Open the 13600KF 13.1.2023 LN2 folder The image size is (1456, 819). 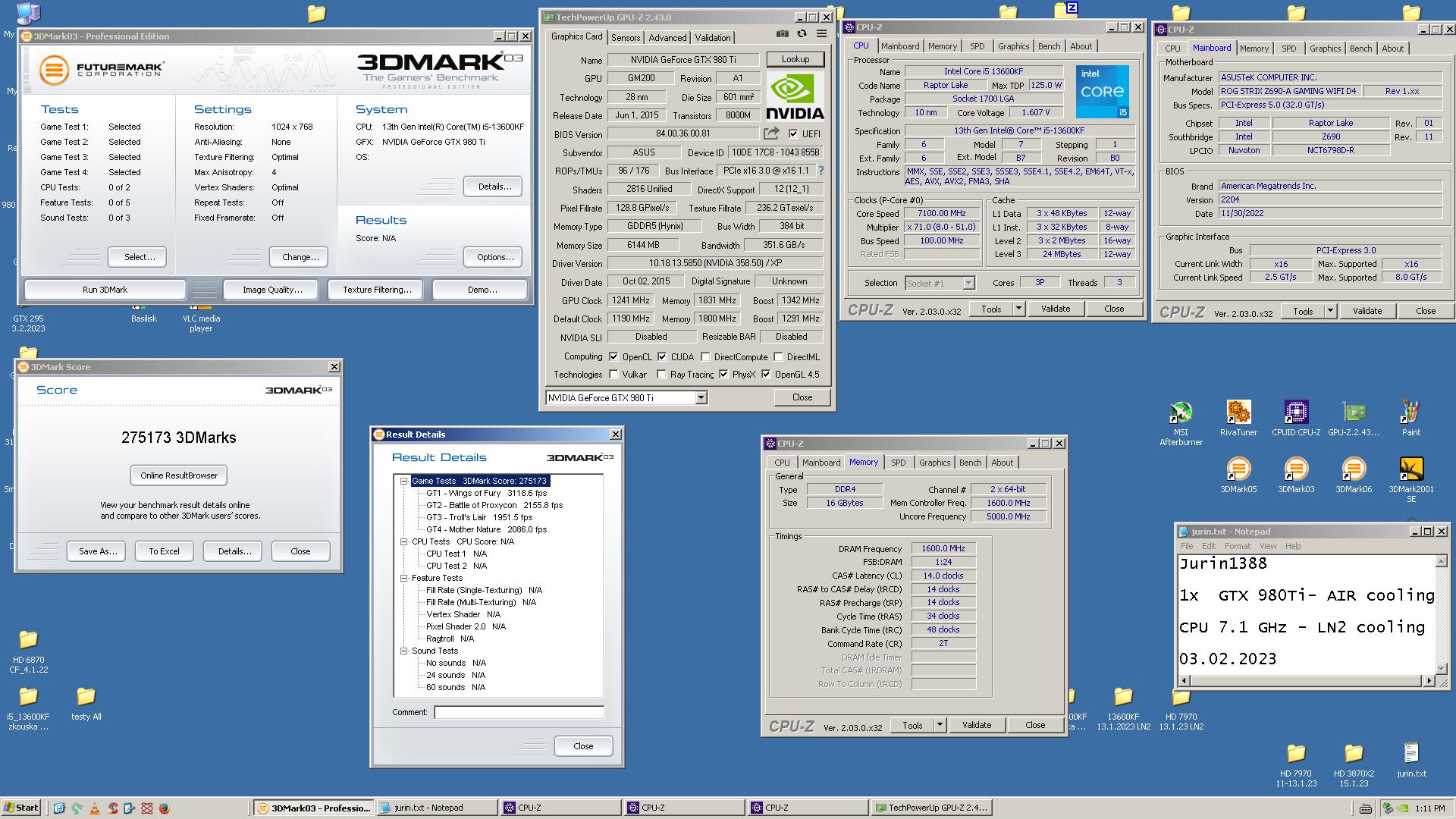click(1123, 708)
